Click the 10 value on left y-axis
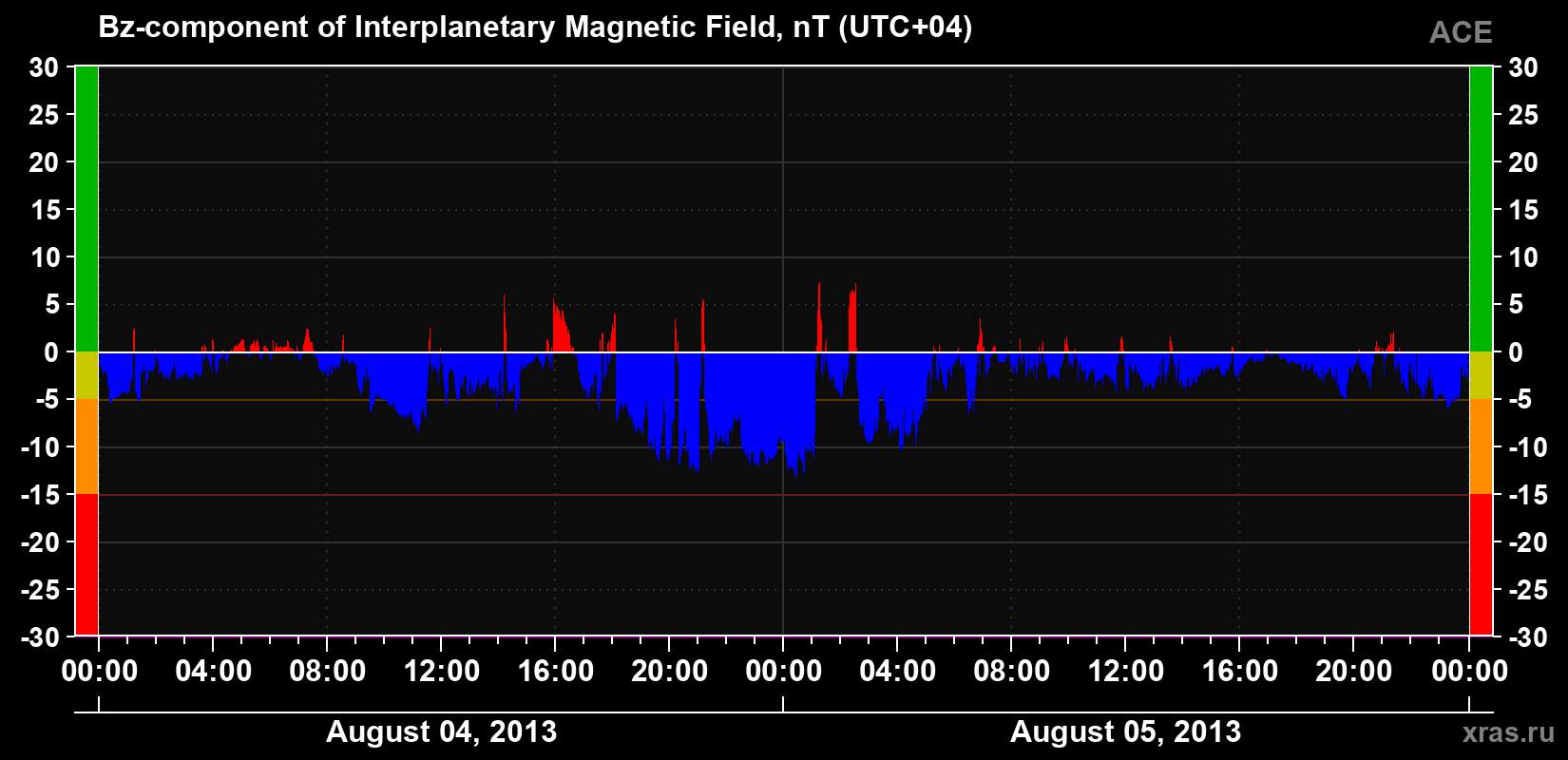 pos(46,257)
